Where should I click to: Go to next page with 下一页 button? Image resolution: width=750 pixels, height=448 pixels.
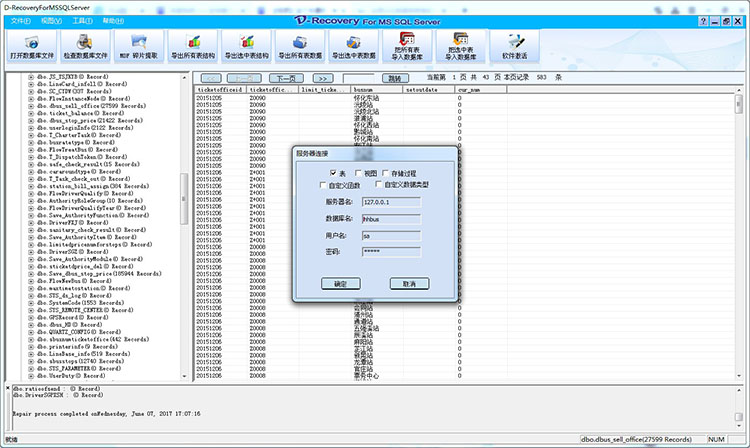(x=286, y=78)
